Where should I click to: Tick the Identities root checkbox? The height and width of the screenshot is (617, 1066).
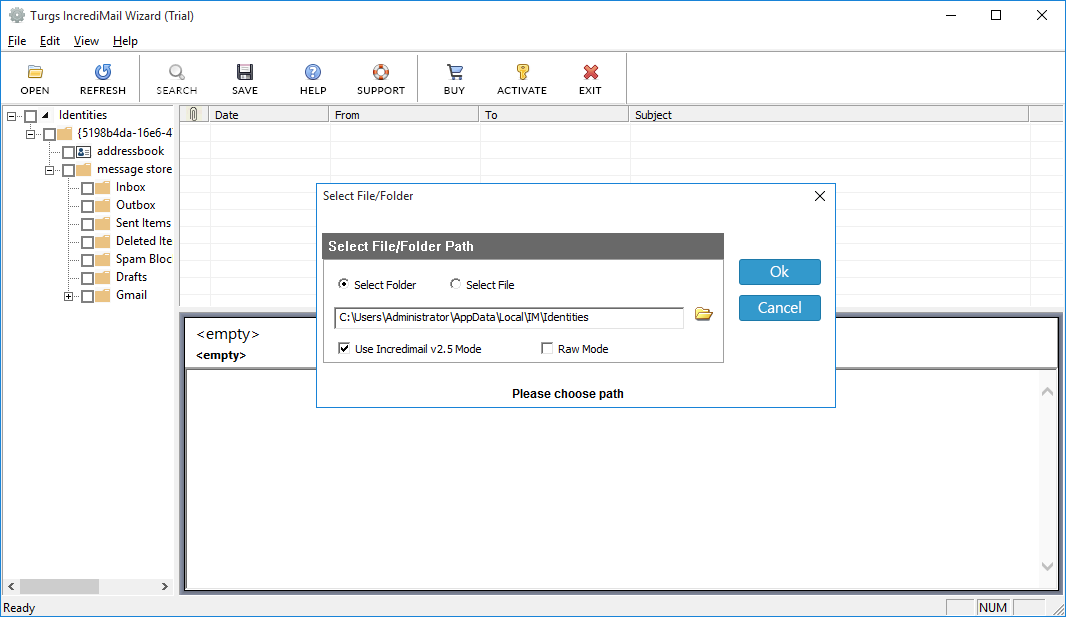click(31, 116)
